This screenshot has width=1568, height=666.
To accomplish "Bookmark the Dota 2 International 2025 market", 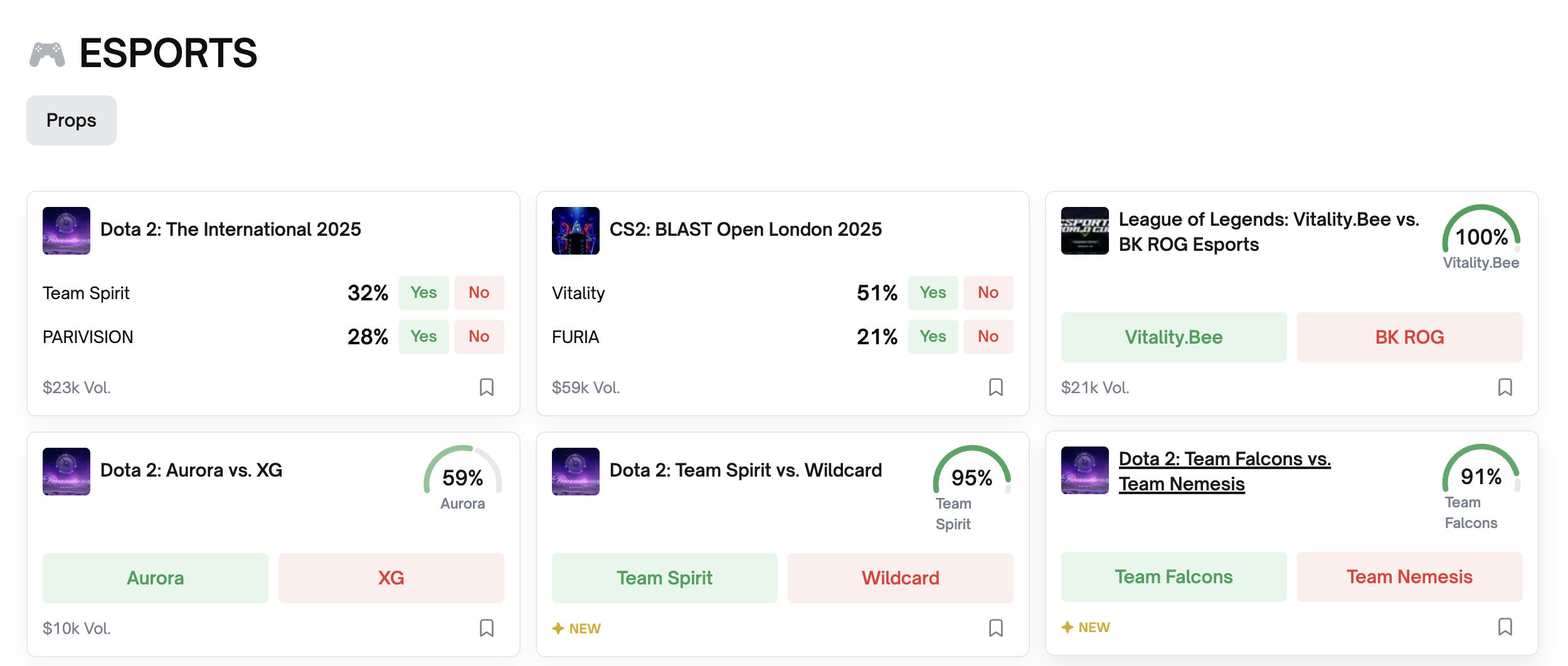I will click(x=487, y=387).
